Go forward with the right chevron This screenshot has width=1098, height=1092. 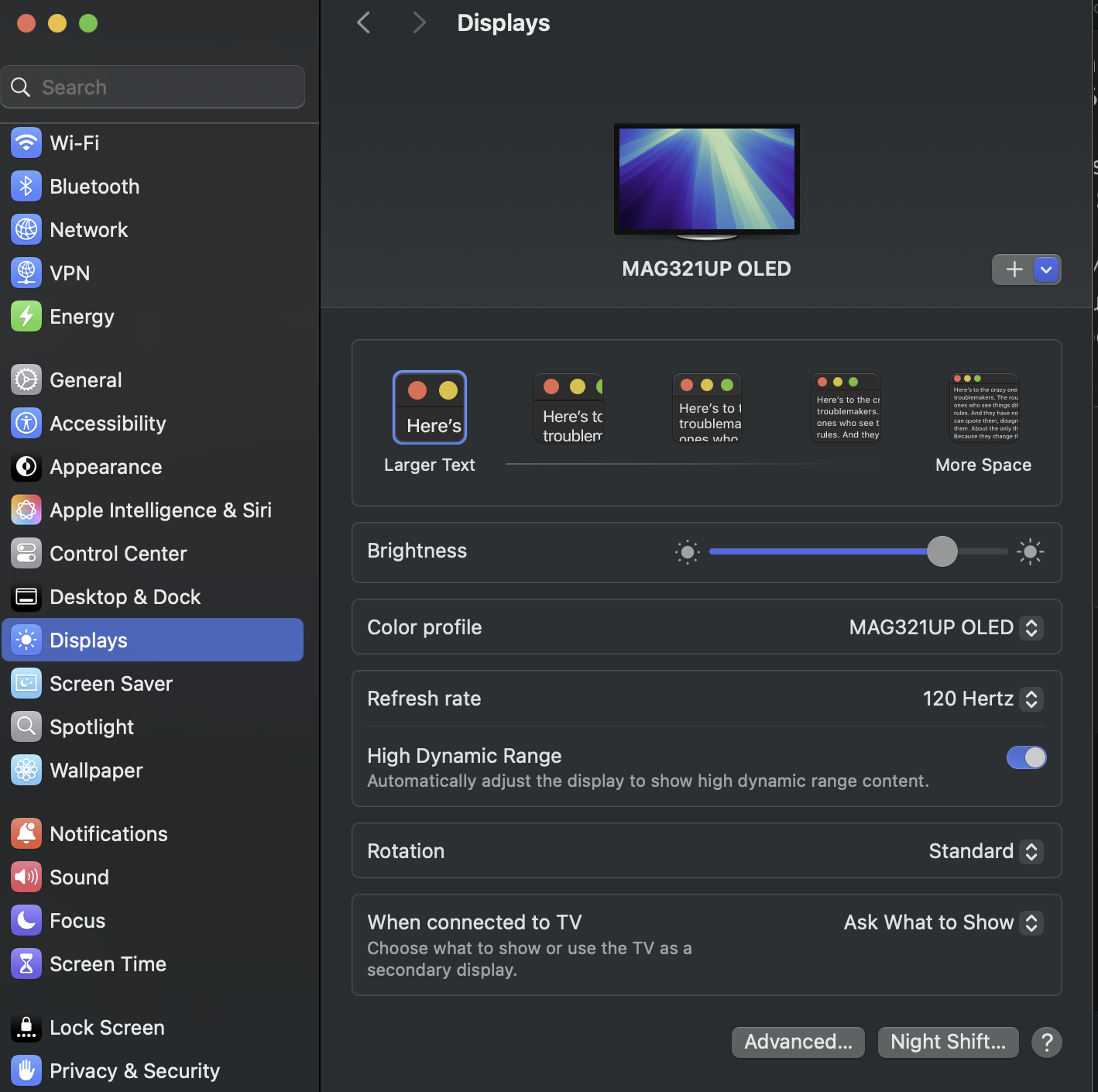[x=419, y=22]
